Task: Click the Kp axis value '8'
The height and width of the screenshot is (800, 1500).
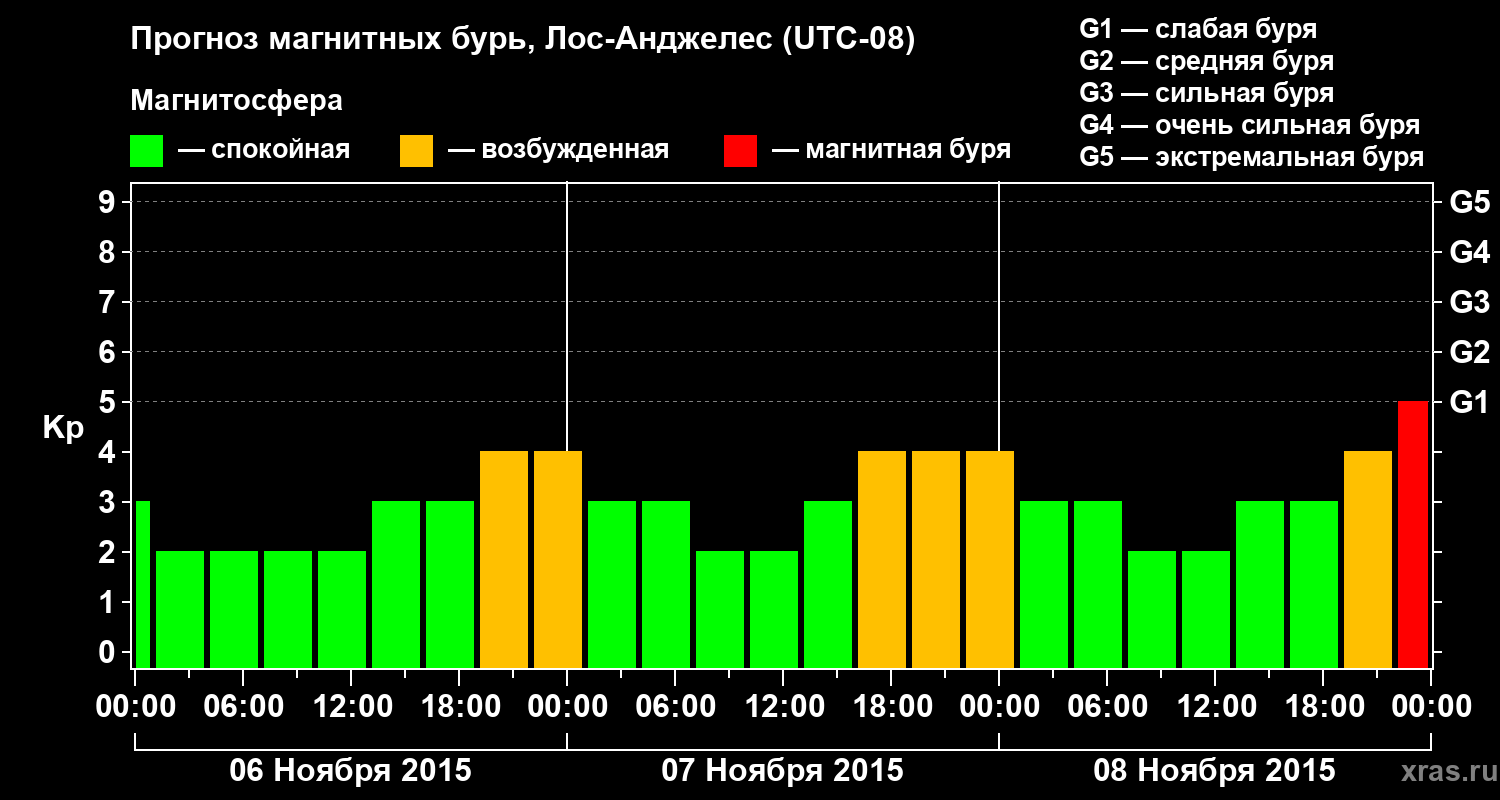Action: 109,253
